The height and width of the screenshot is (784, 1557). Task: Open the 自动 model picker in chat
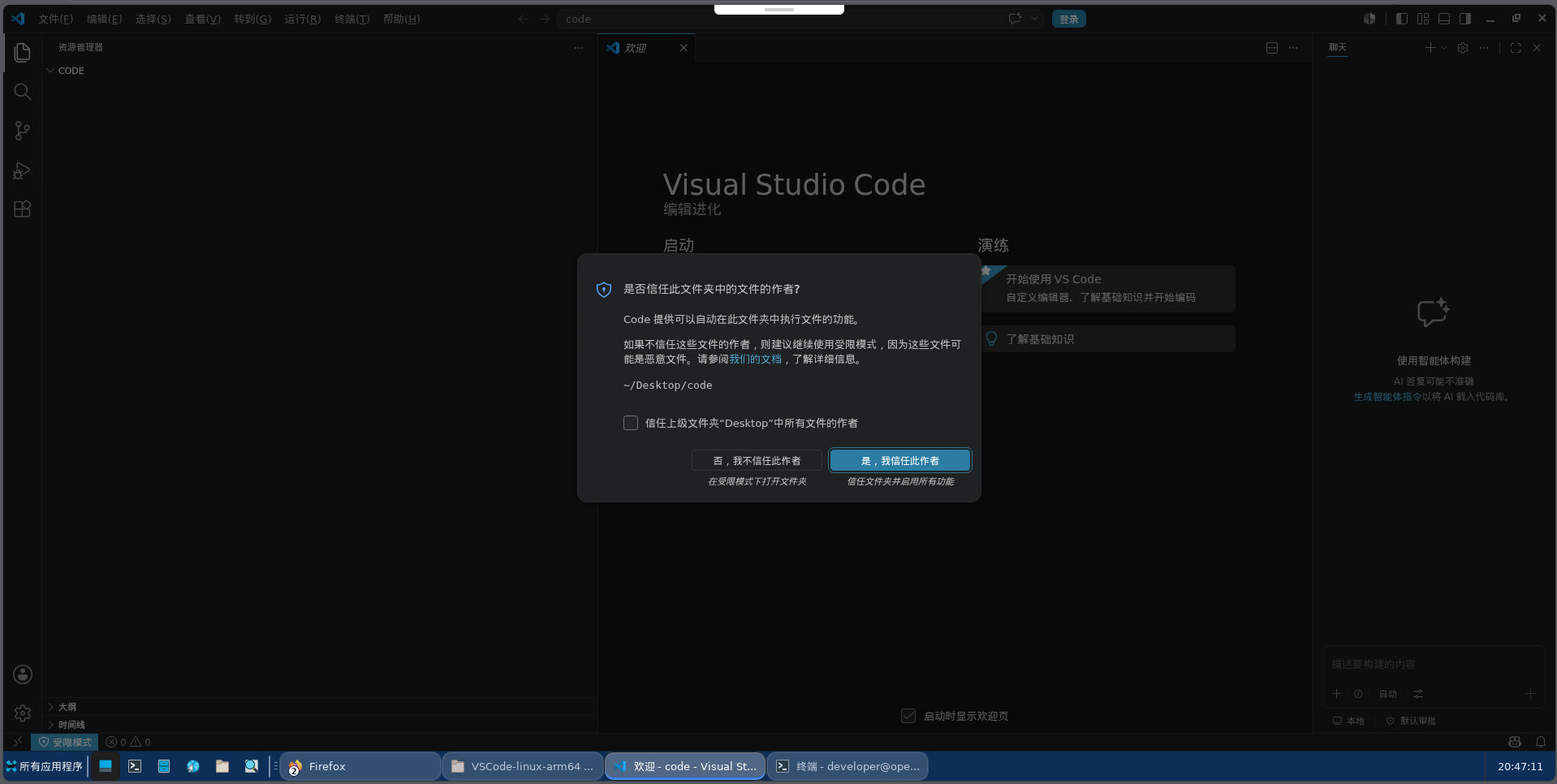[1388, 694]
